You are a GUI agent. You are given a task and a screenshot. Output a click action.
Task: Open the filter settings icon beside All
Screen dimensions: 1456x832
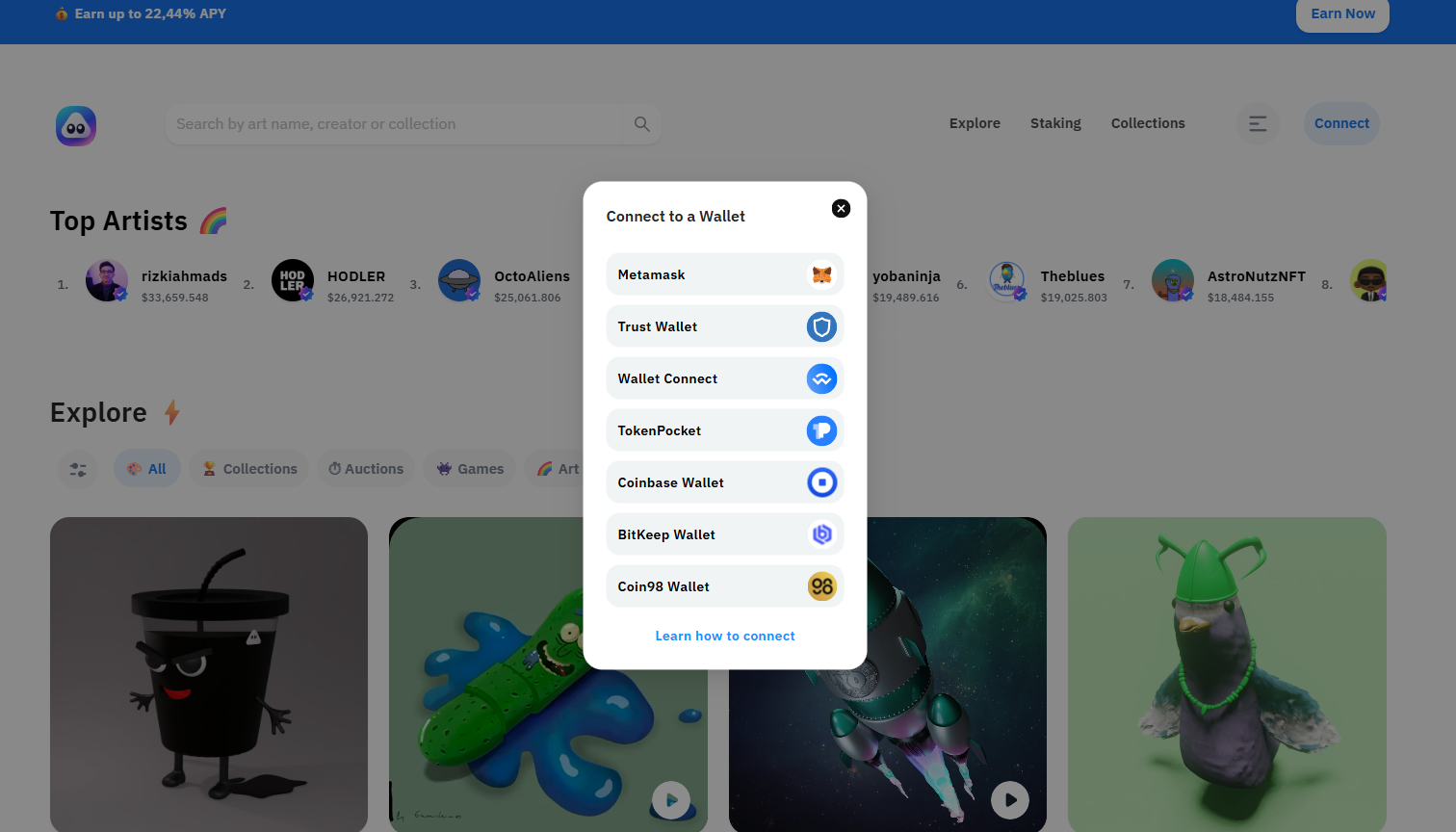(77, 469)
